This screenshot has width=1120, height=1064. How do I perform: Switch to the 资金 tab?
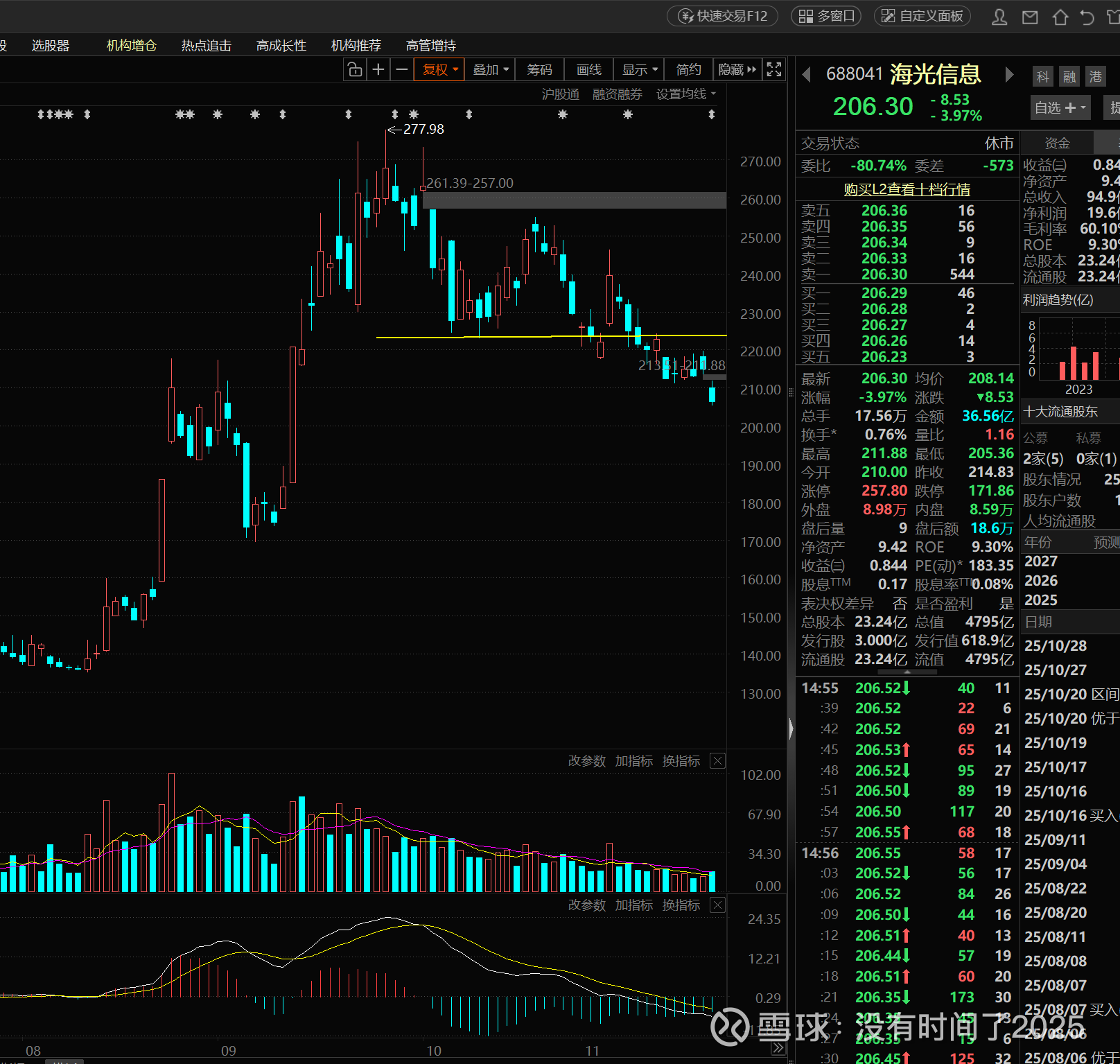pyautogui.click(x=1057, y=143)
